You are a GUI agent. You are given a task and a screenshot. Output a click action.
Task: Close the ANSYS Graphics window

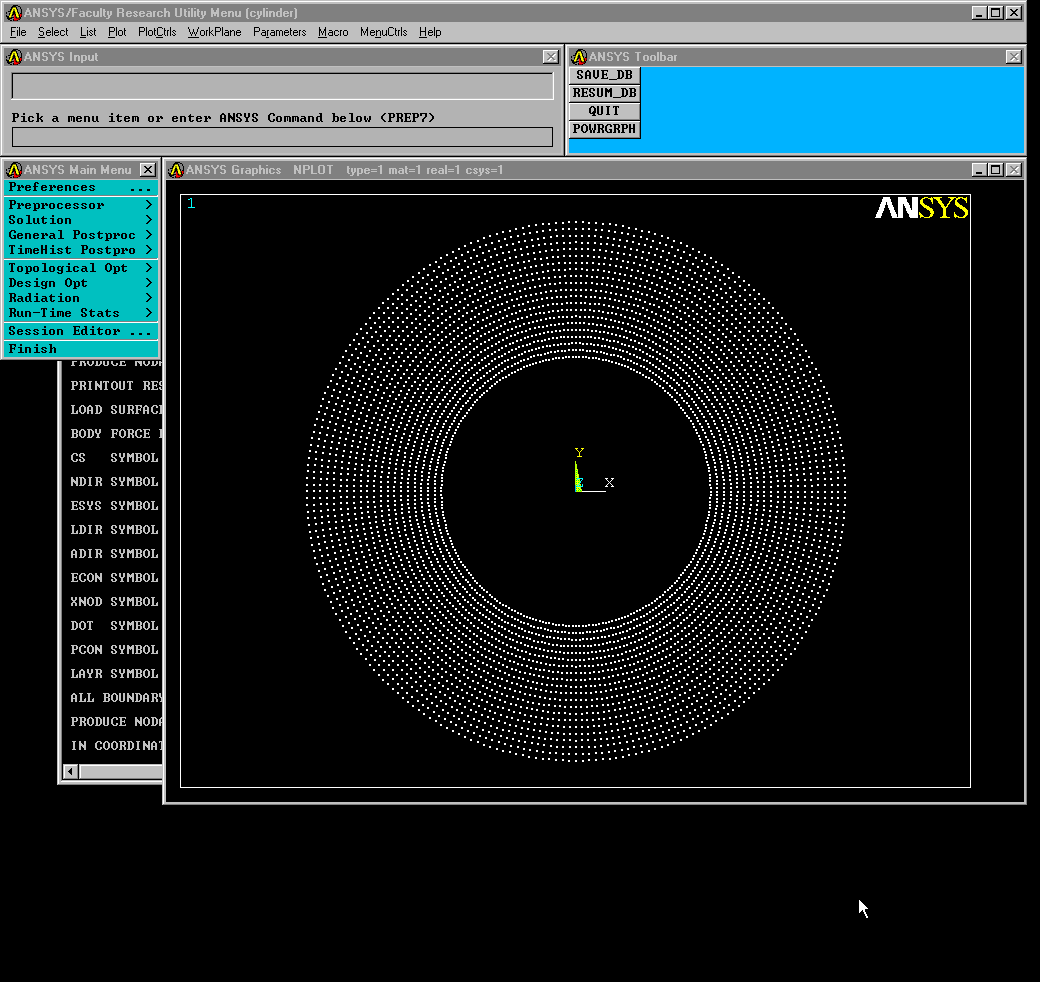(x=1014, y=170)
